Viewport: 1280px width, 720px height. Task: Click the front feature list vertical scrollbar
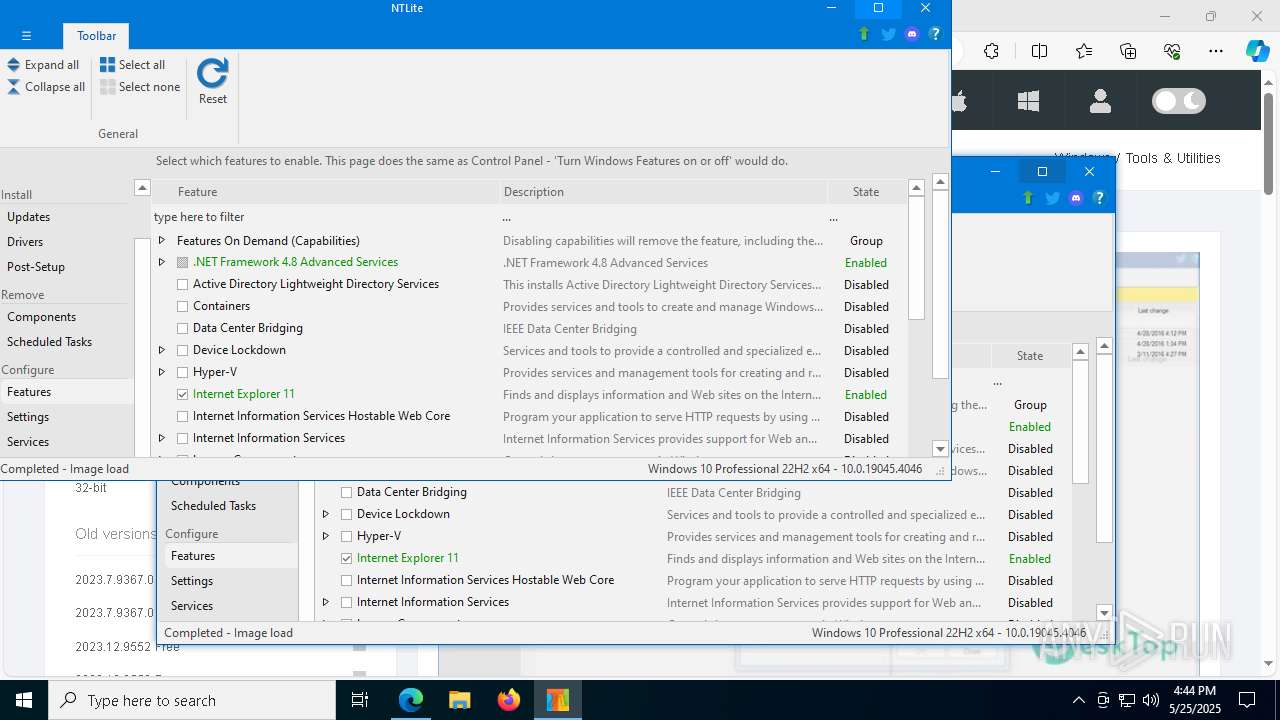[916, 259]
